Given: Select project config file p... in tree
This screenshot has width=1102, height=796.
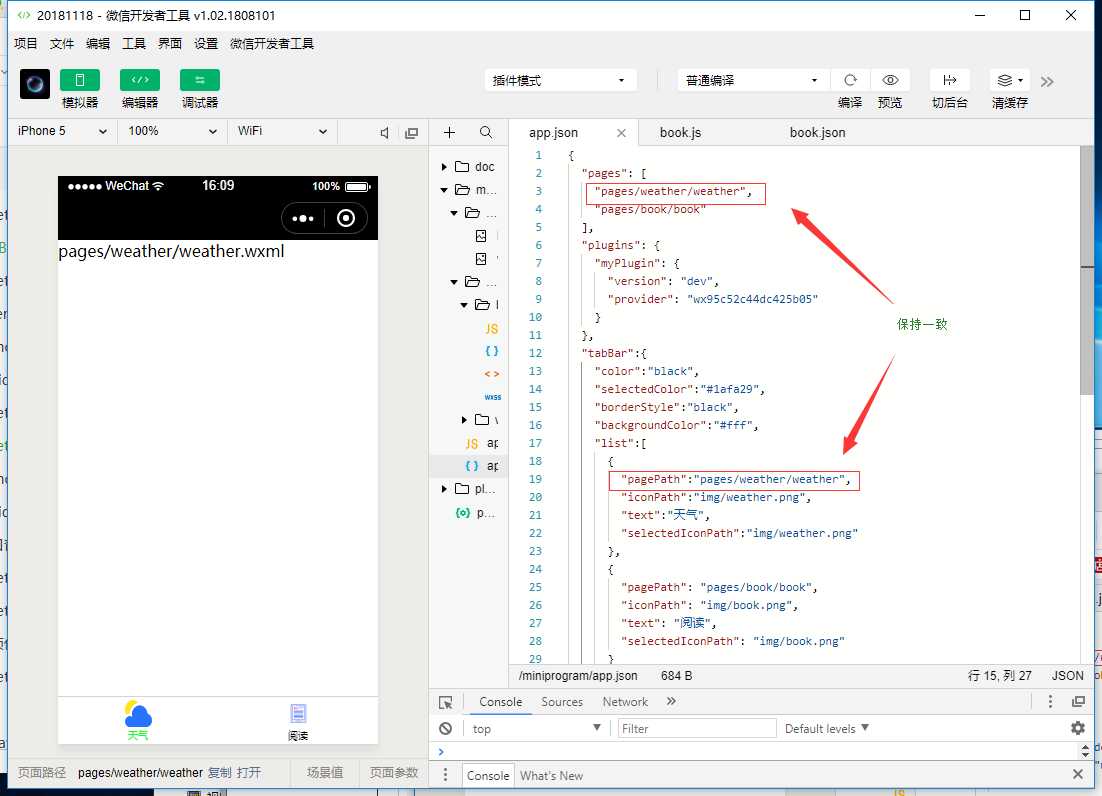Looking at the screenshot, I should (475, 513).
